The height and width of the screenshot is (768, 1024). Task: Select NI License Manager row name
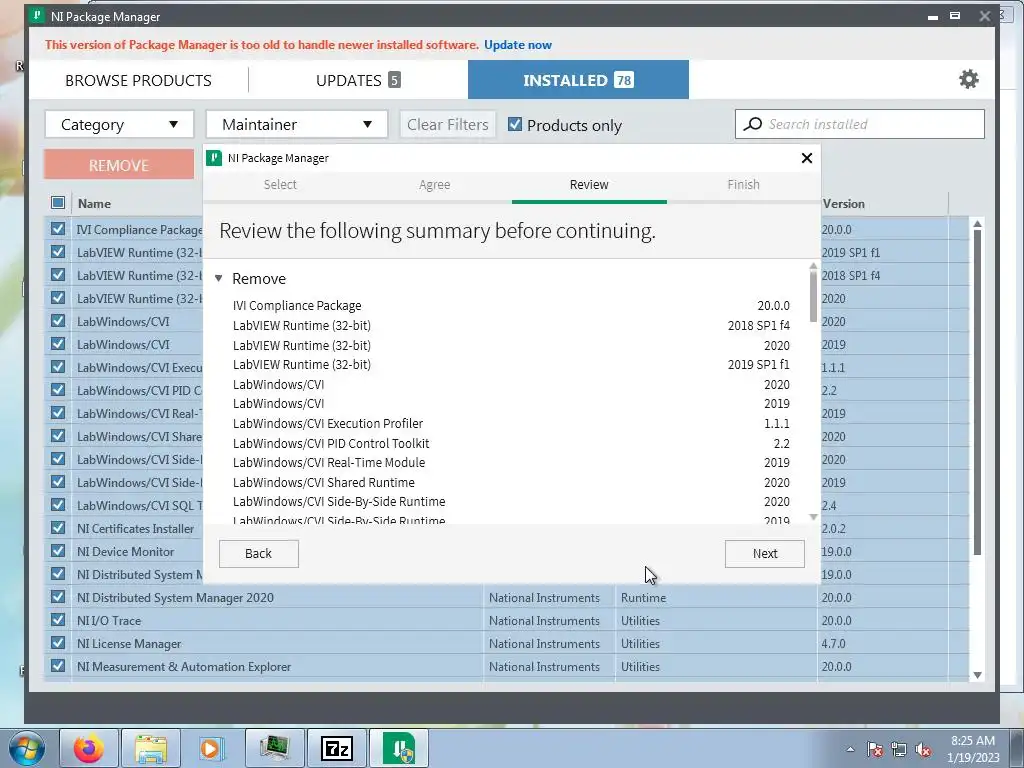129,643
